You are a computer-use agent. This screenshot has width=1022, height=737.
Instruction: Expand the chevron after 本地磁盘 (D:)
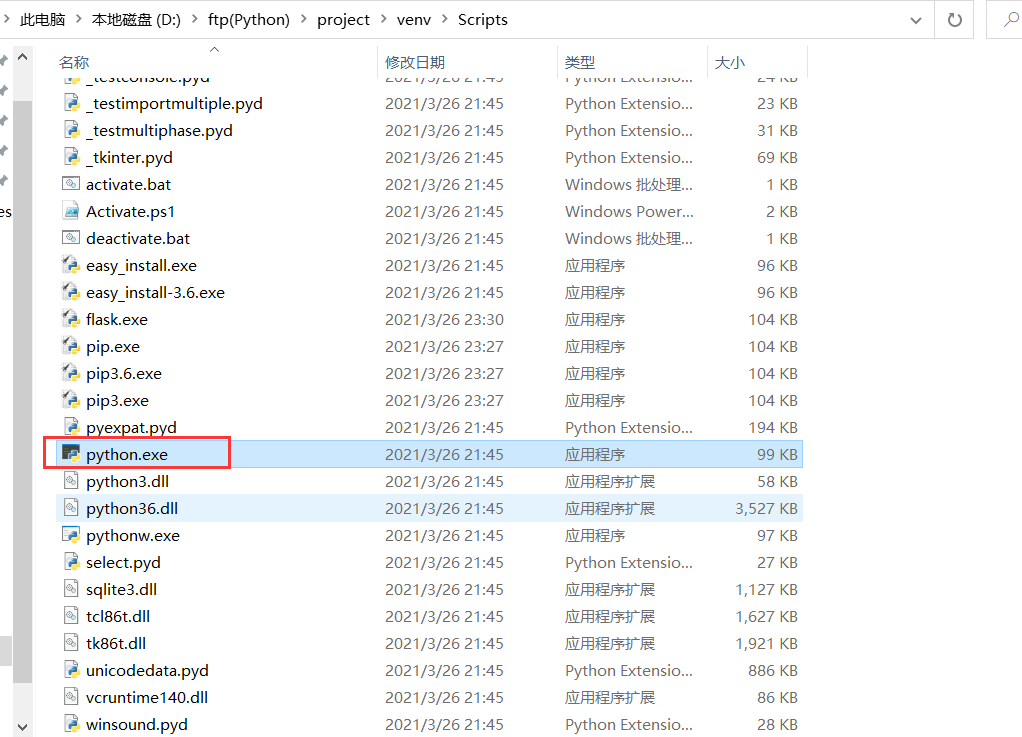coord(194,20)
